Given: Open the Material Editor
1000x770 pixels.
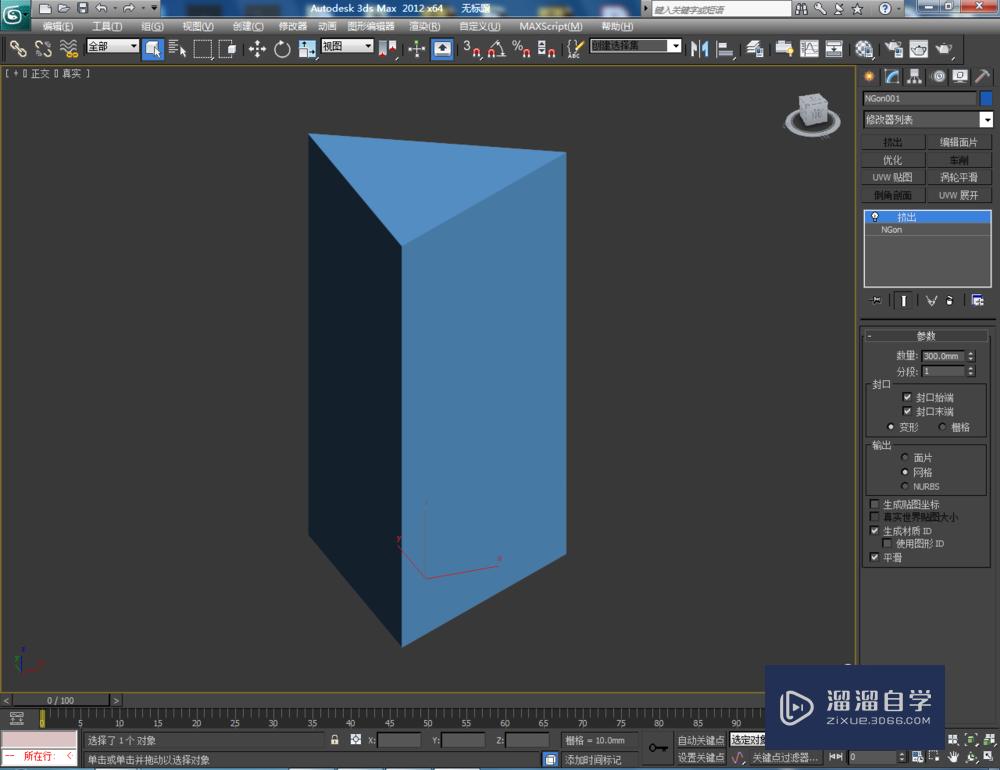Looking at the screenshot, I should click(864, 48).
